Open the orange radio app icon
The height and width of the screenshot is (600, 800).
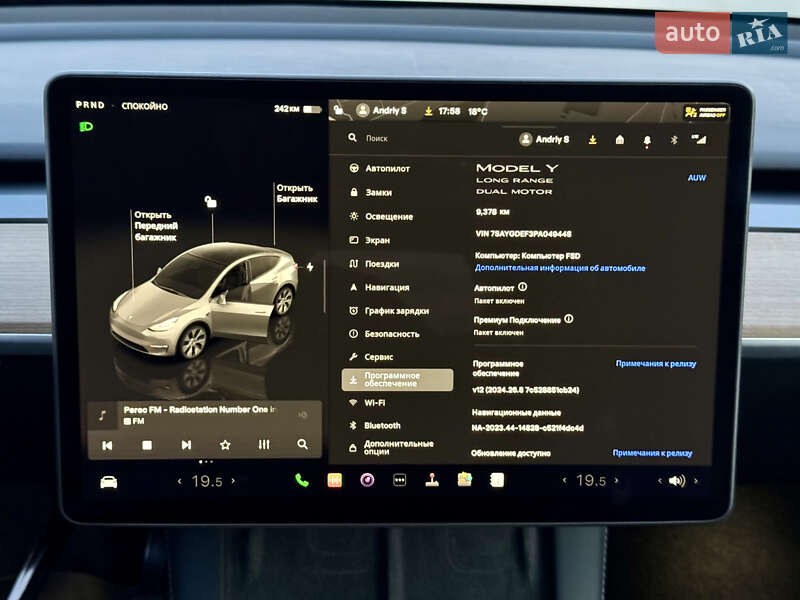(x=335, y=480)
